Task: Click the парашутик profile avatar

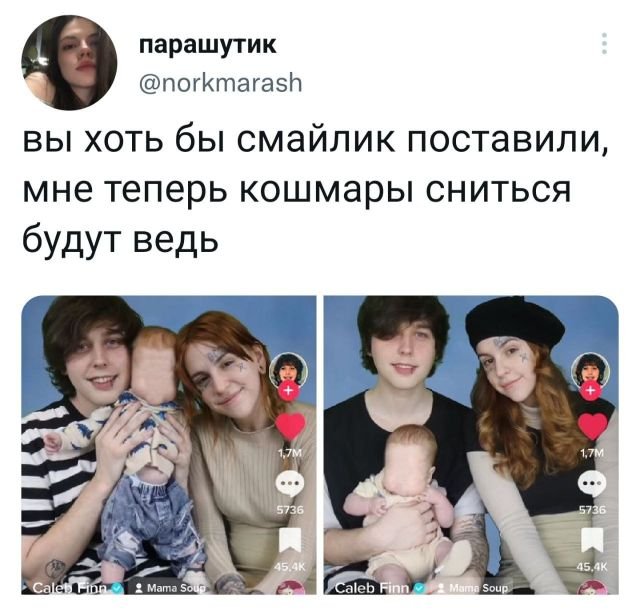Action: coord(69,63)
